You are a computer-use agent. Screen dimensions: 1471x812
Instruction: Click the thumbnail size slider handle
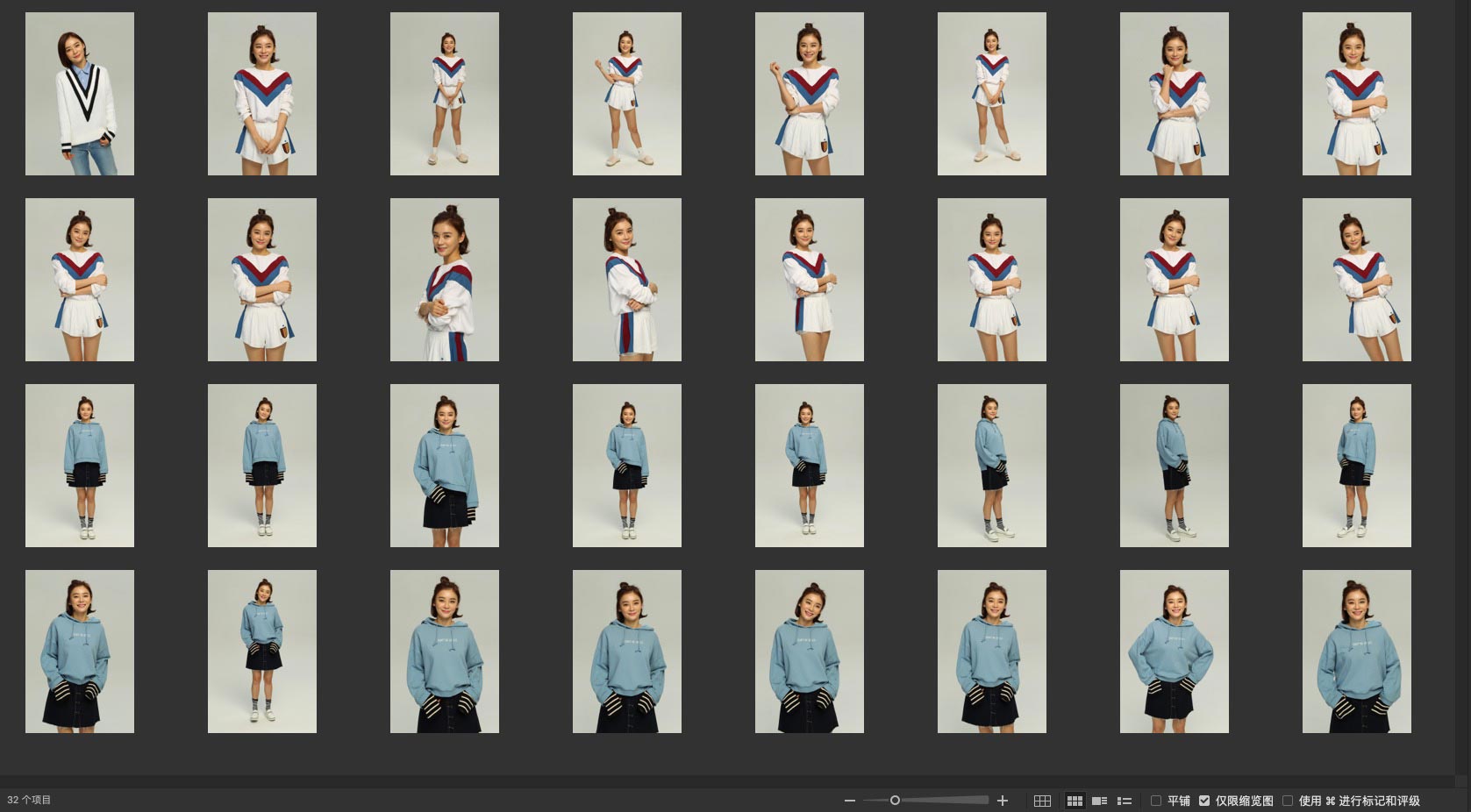[895, 801]
